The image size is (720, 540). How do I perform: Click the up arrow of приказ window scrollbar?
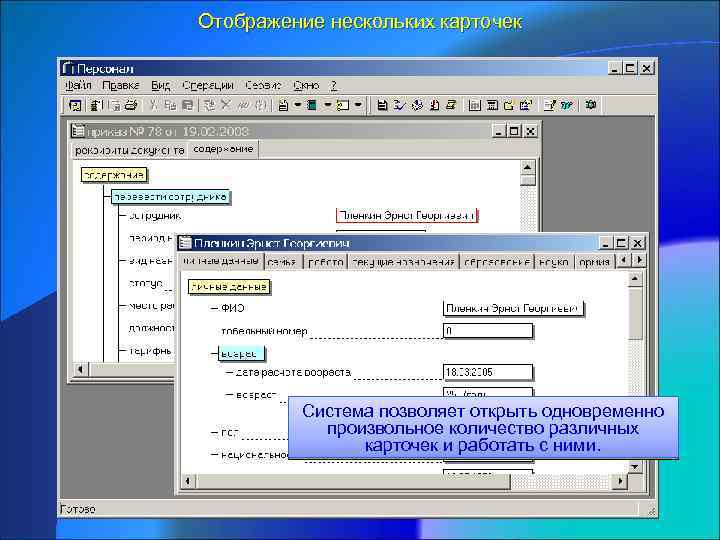528,168
